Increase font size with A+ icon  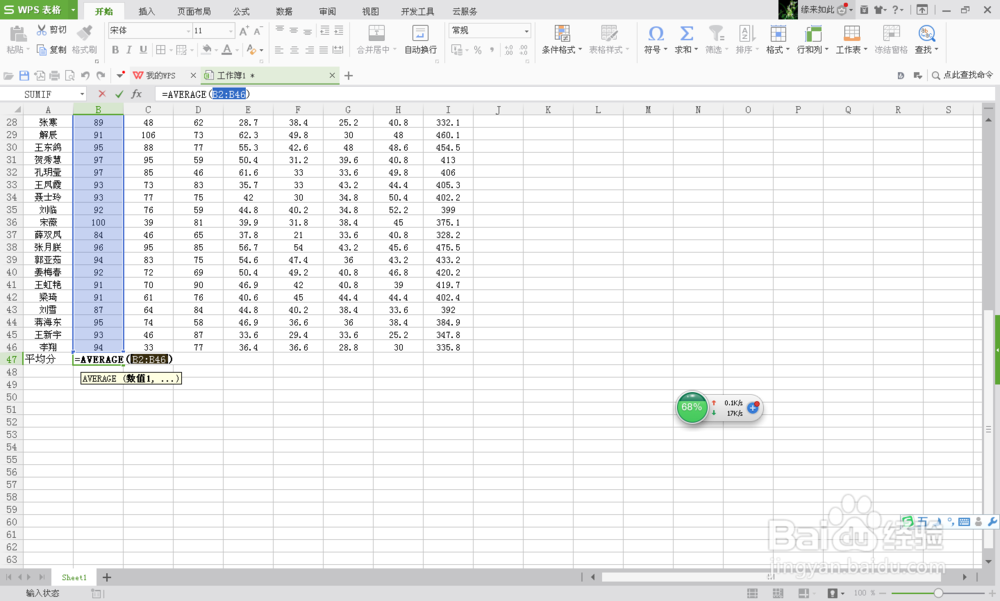[244, 31]
